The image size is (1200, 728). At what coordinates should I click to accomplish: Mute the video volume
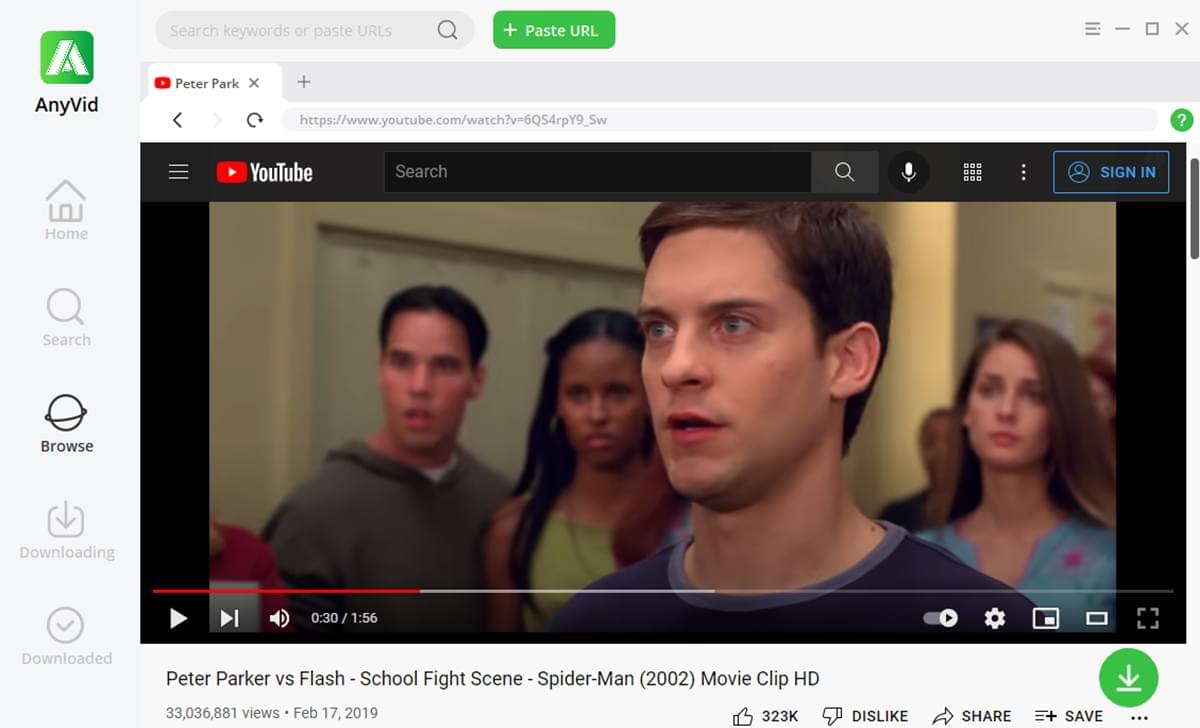[x=280, y=618]
